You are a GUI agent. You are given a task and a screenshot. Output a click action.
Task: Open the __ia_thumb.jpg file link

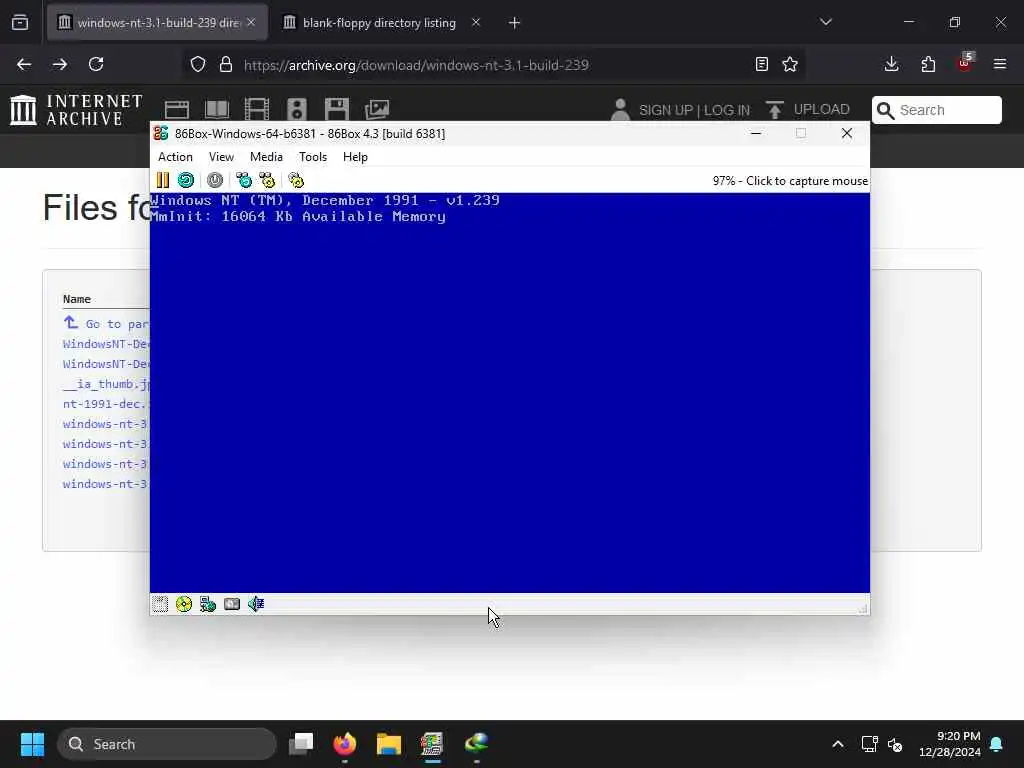(106, 384)
